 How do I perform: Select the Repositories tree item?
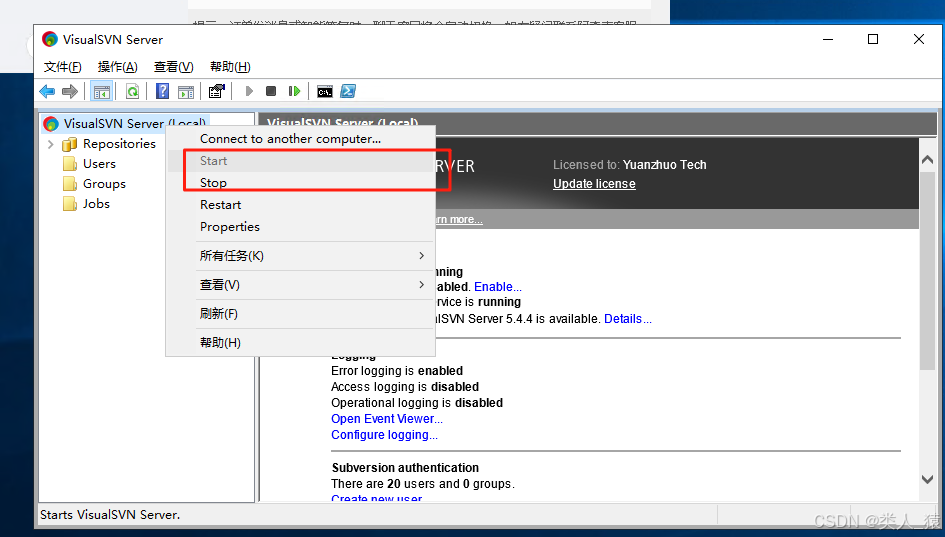(x=119, y=144)
